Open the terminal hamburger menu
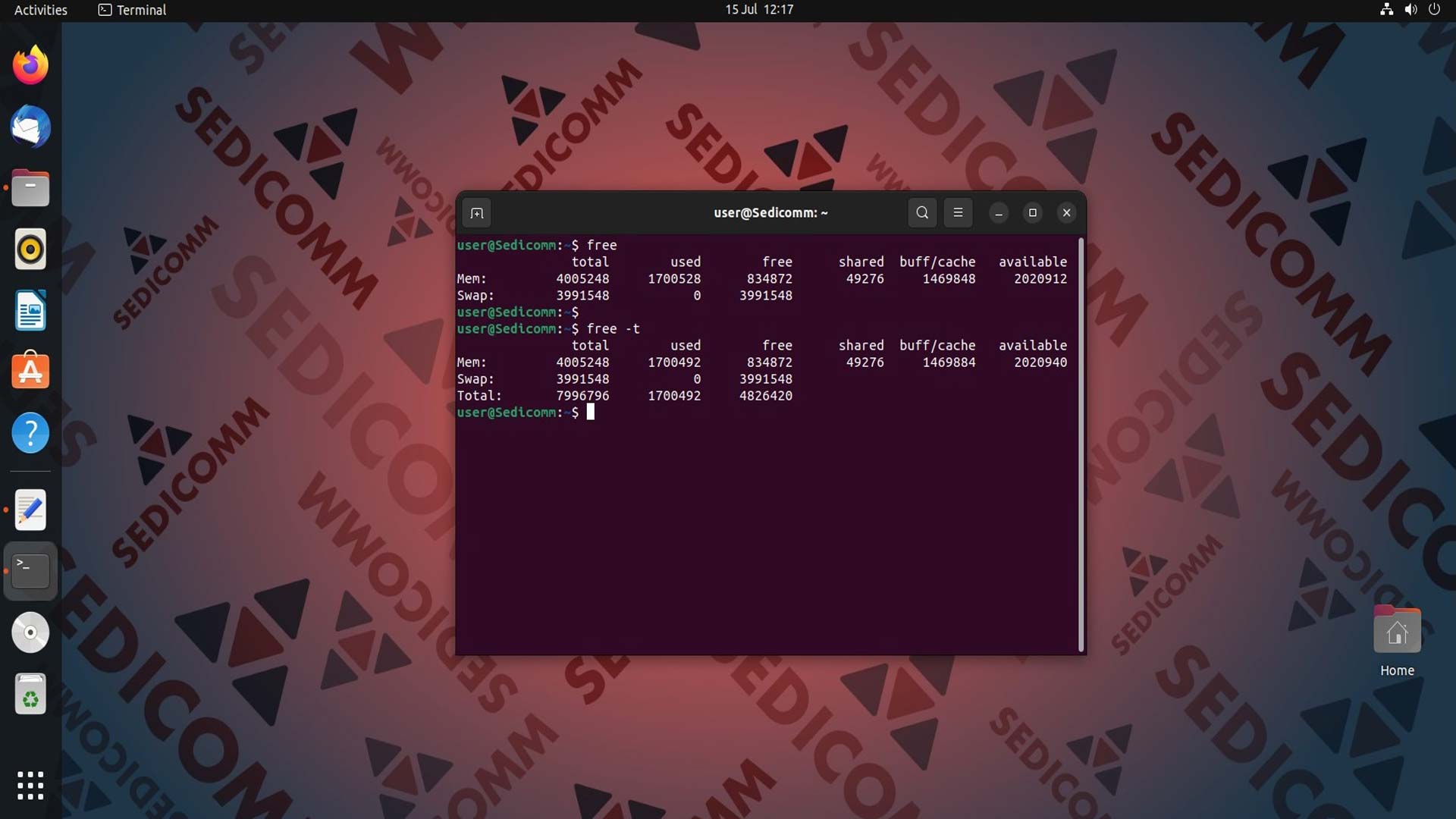Screen dimensions: 1456x819 click(x=958, y=213)
